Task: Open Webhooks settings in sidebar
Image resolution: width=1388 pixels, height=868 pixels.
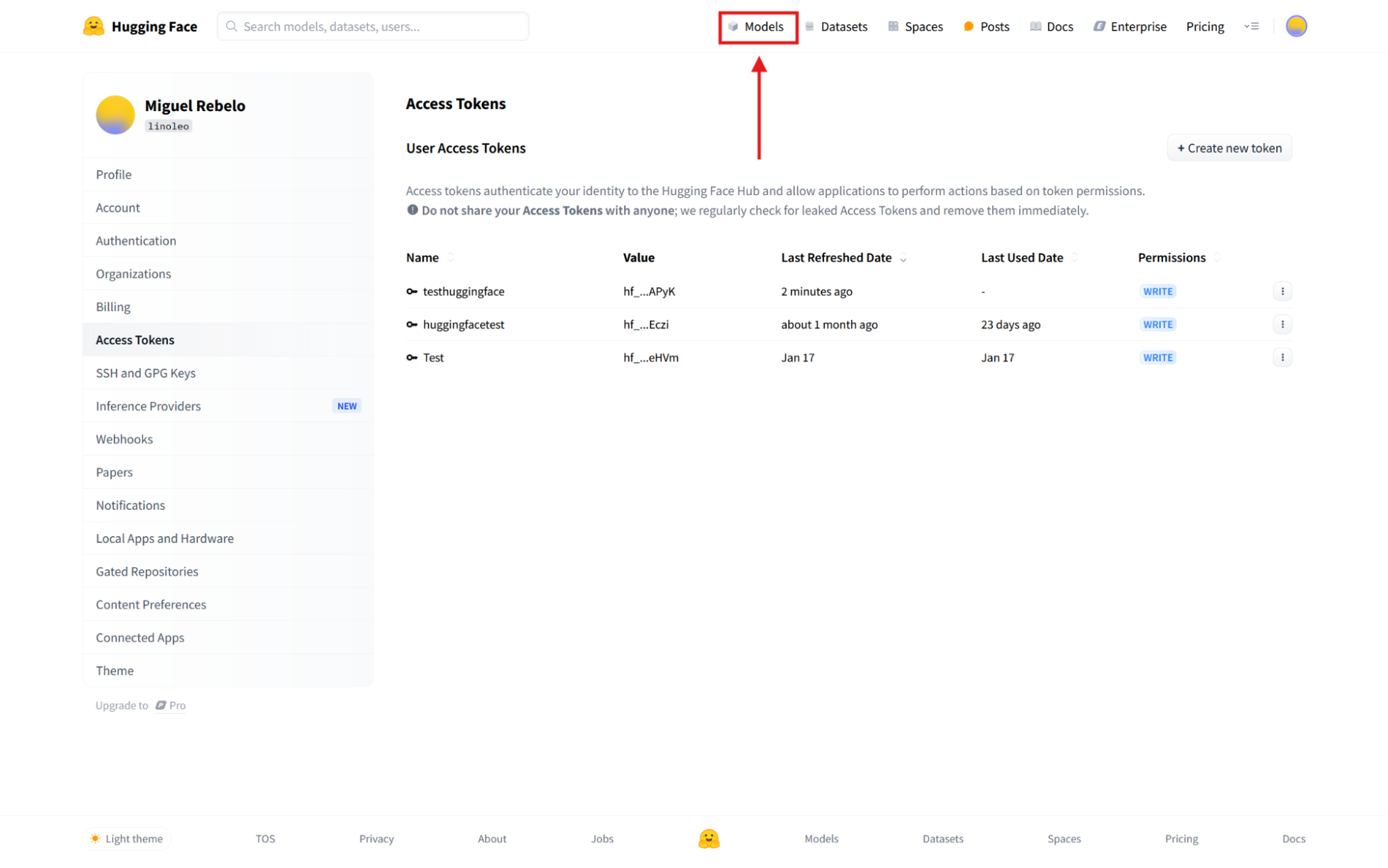Action: click(228, 439)
